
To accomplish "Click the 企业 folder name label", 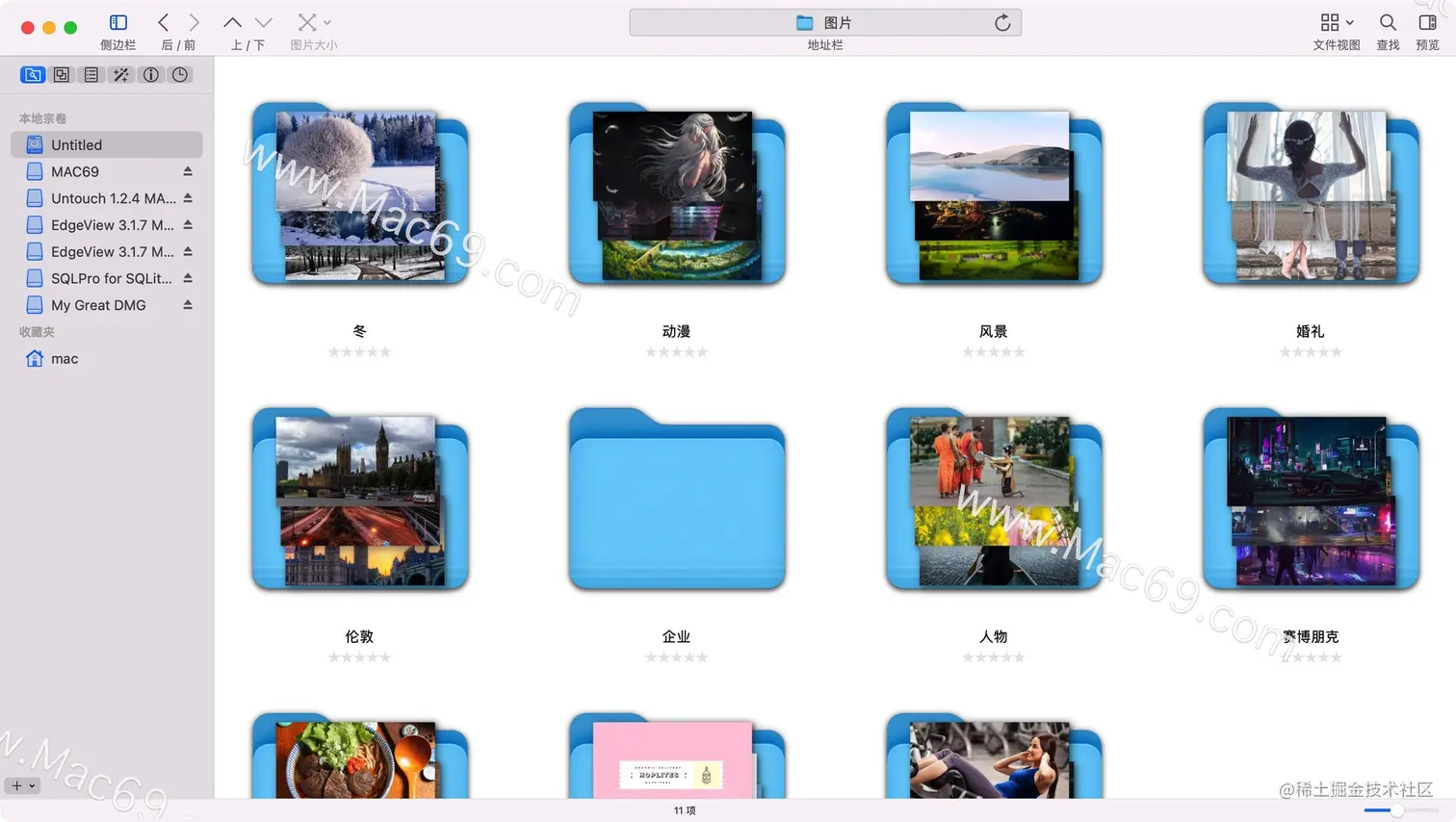I will pyautogui.click(x=676, y=636).
